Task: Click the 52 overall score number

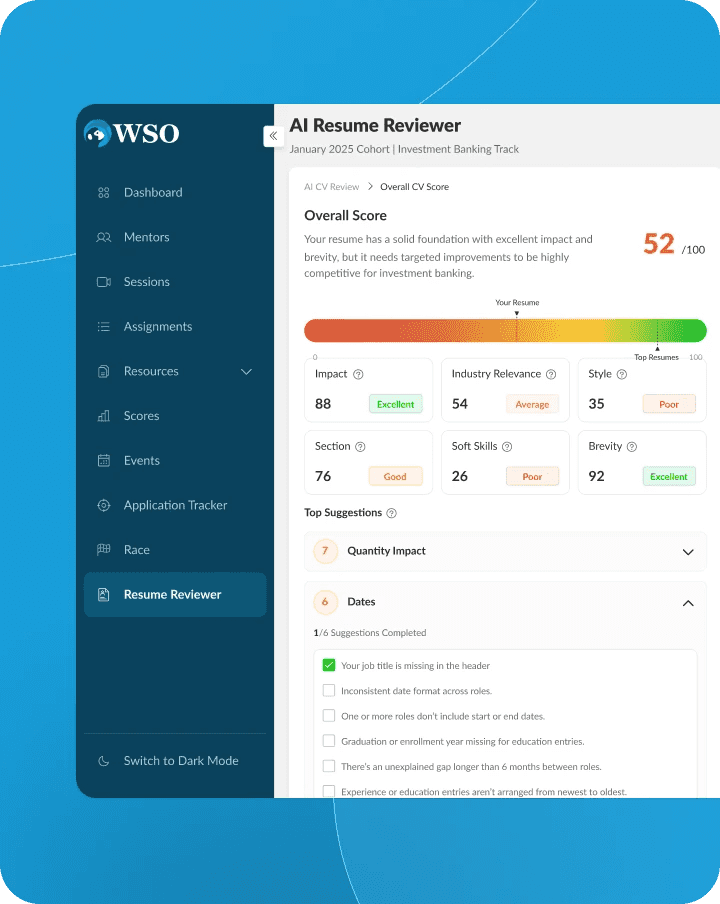Action: [659, 244]
